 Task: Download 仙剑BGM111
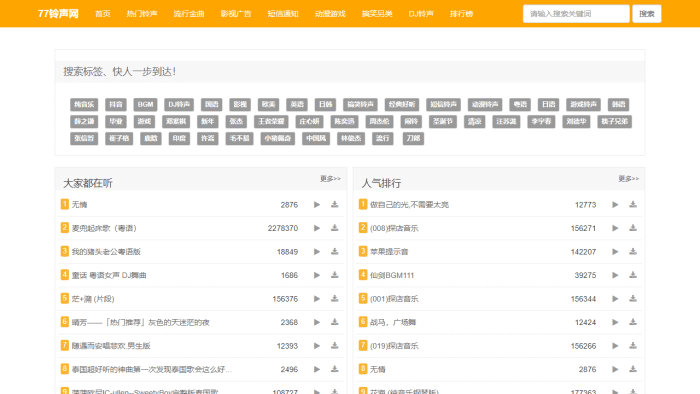633,275
